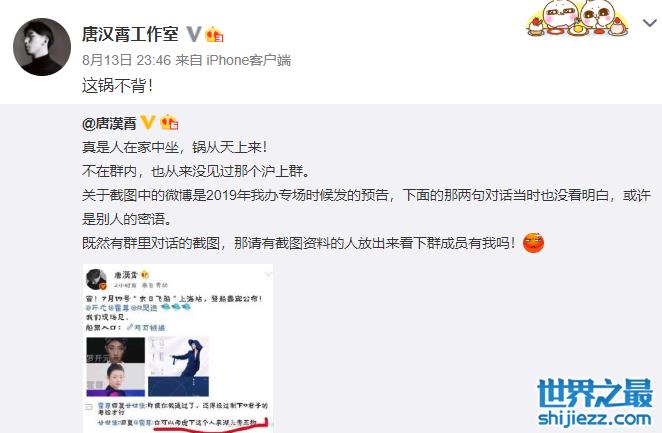
Task: Click the angry red emoji icon
Action: point(533,243)
